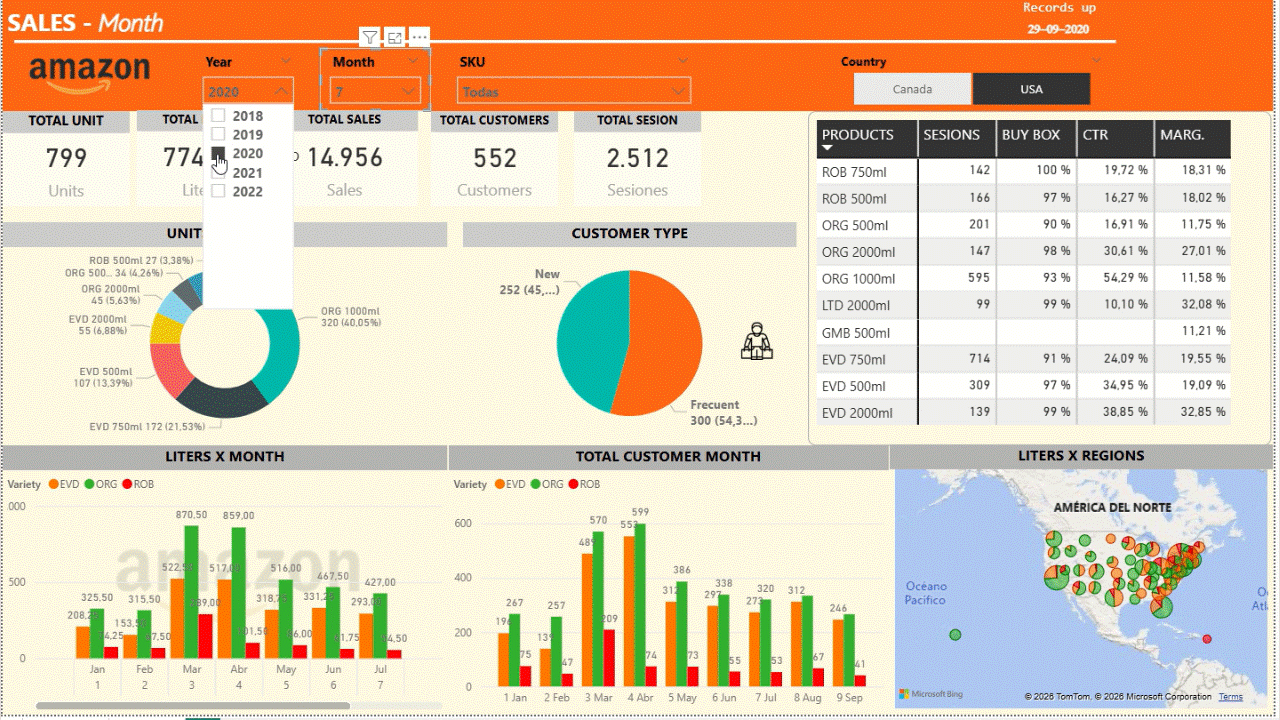The height and width of the screenshot is (720, 1280).
Task: Select the Canada country button
Action: click(x=912, y=89)
